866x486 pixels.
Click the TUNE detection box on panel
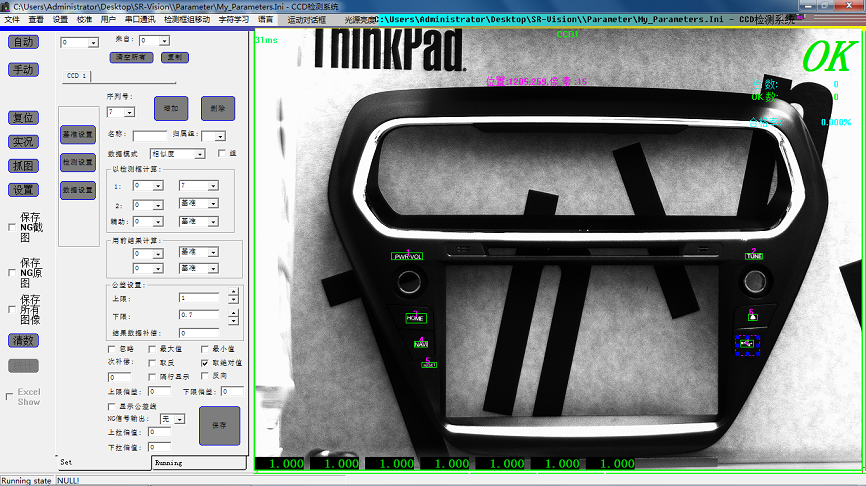tap(753, 256)
